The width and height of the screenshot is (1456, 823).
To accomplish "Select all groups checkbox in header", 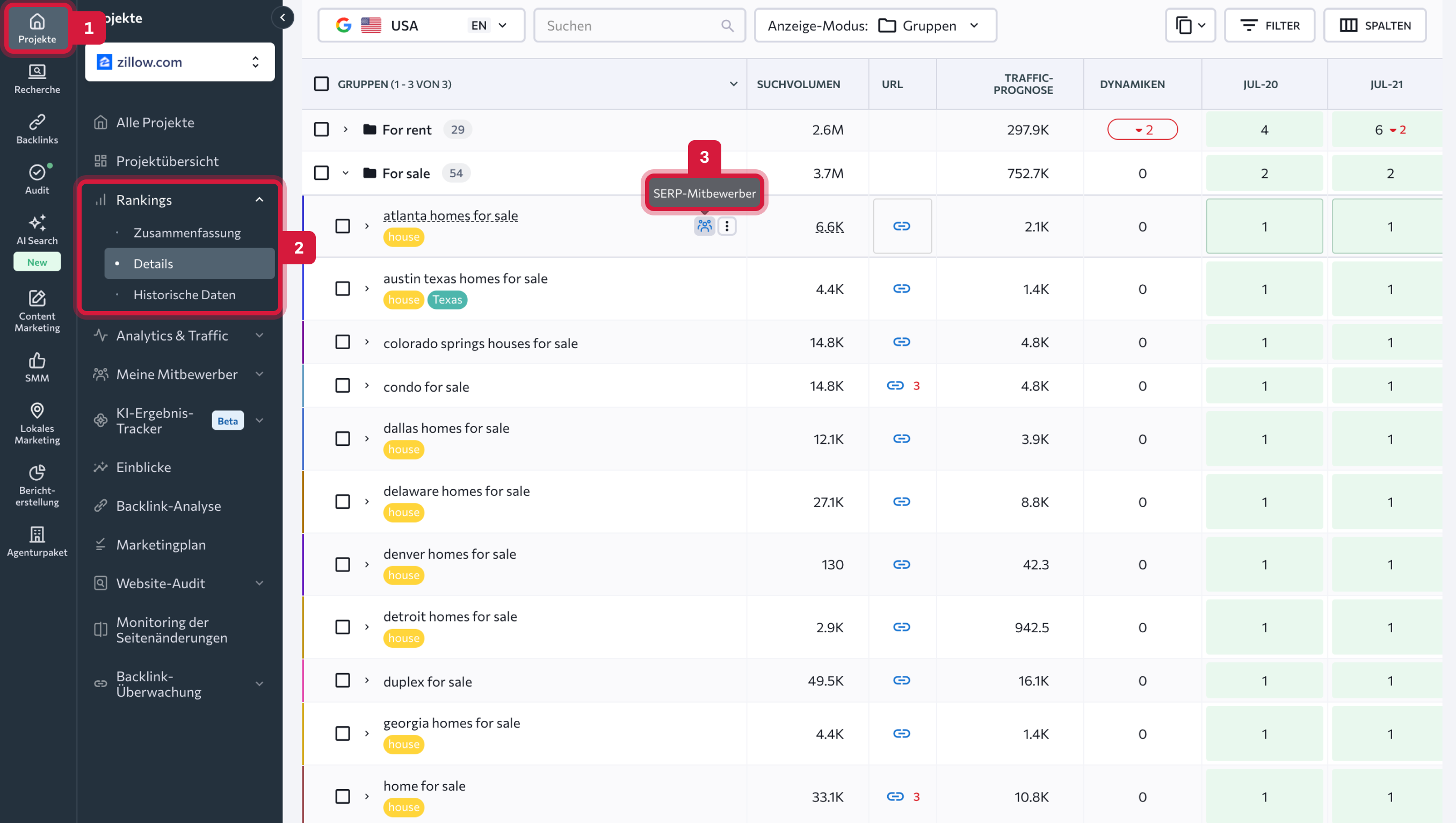I will [x=321, y=84].
